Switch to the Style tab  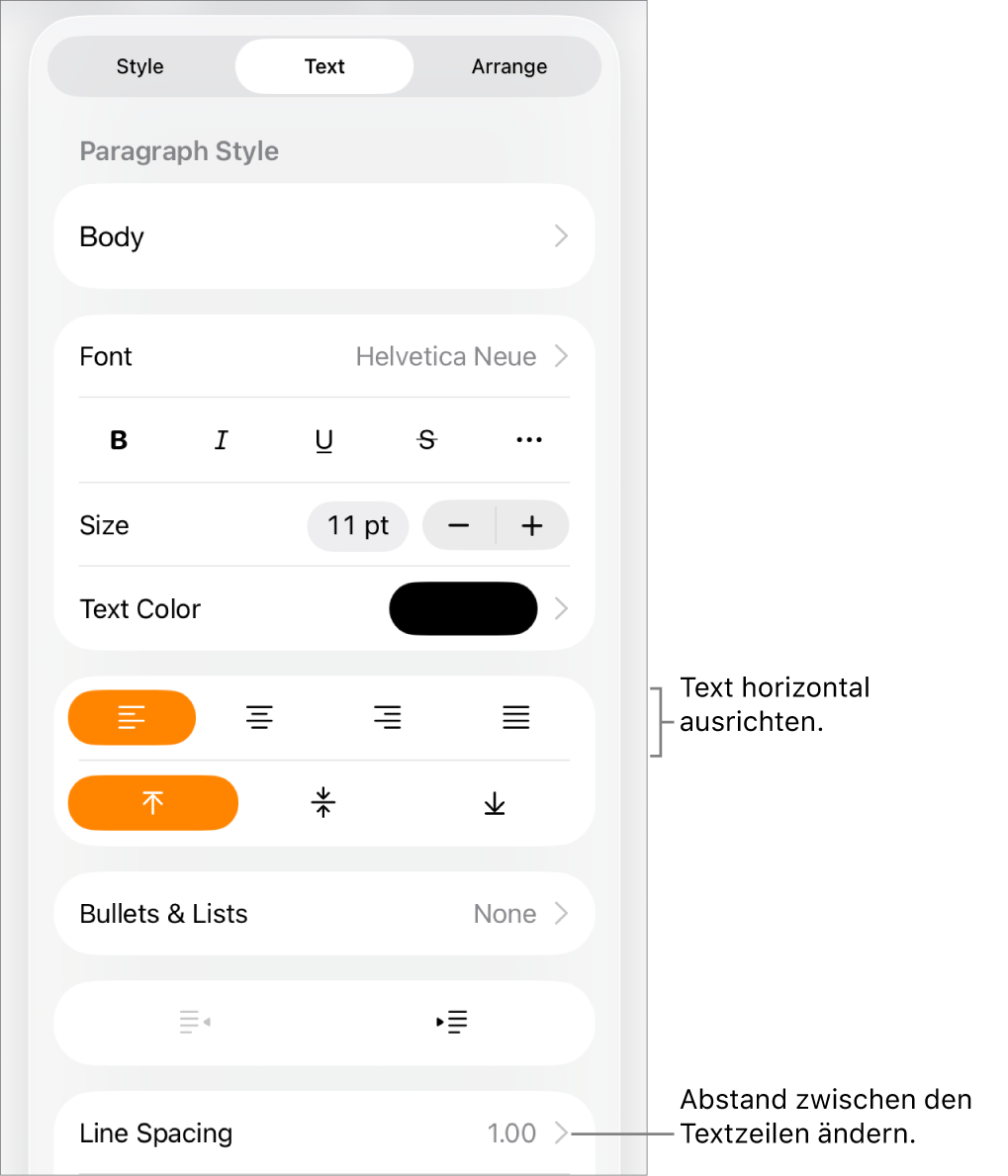click(x=139, y=66)
